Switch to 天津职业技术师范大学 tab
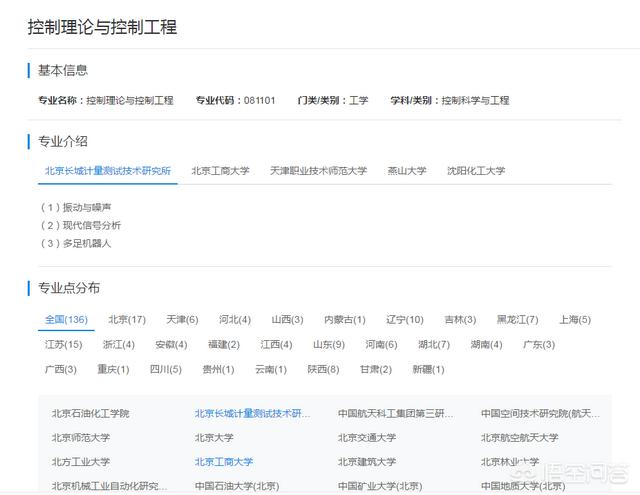This screenshot has height=495, width=640. point(318,171)
